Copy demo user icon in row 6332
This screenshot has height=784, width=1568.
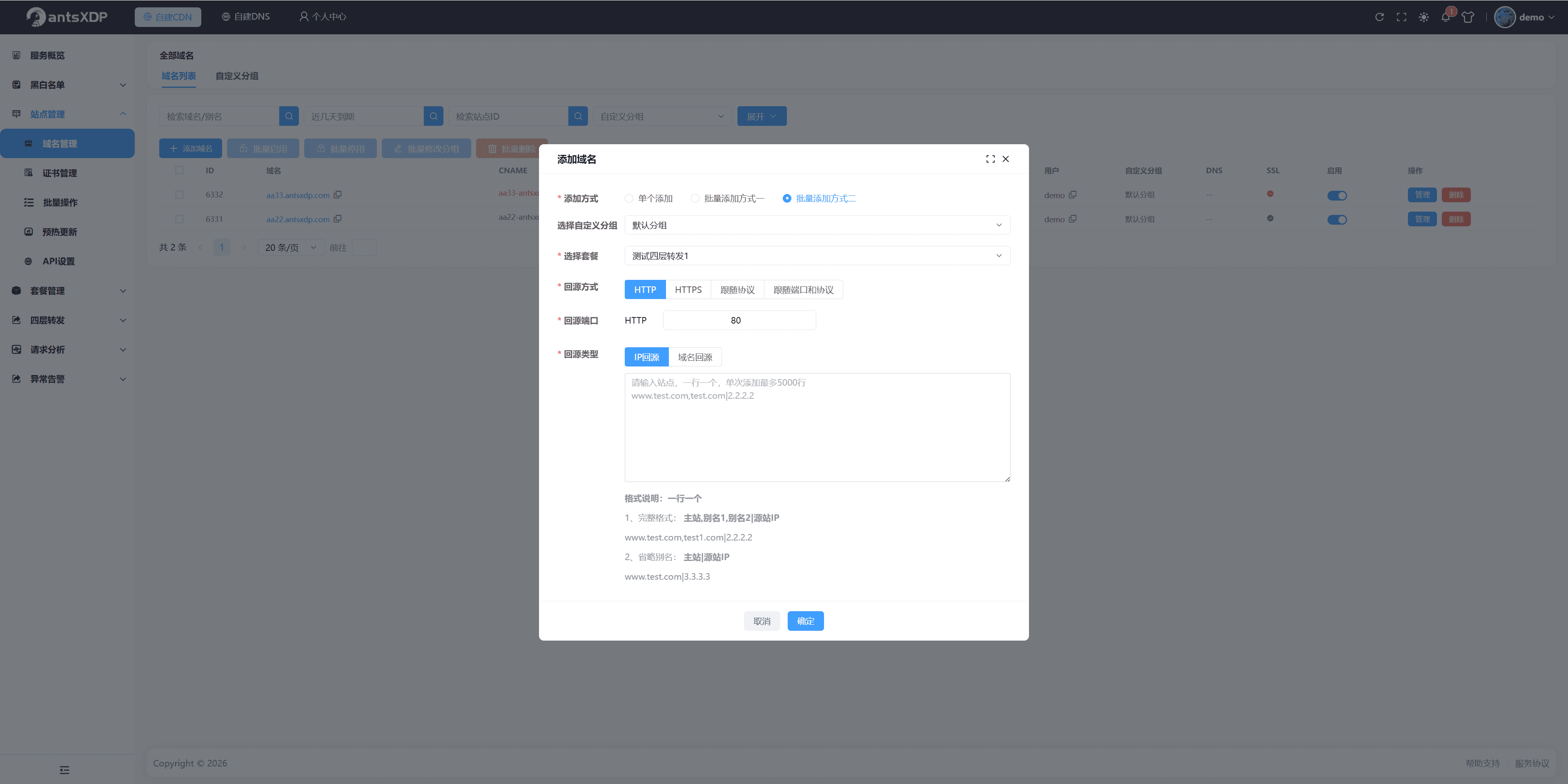click(x=1073, y=195)
